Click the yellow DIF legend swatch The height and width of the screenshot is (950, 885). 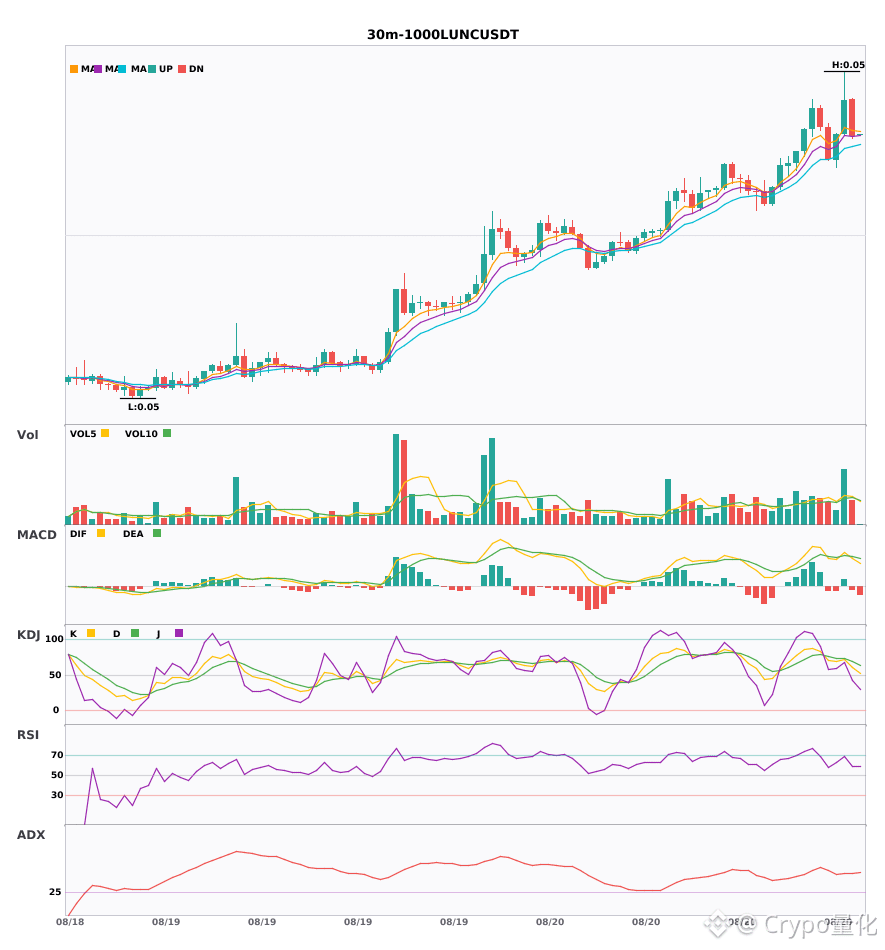[101, 533]
